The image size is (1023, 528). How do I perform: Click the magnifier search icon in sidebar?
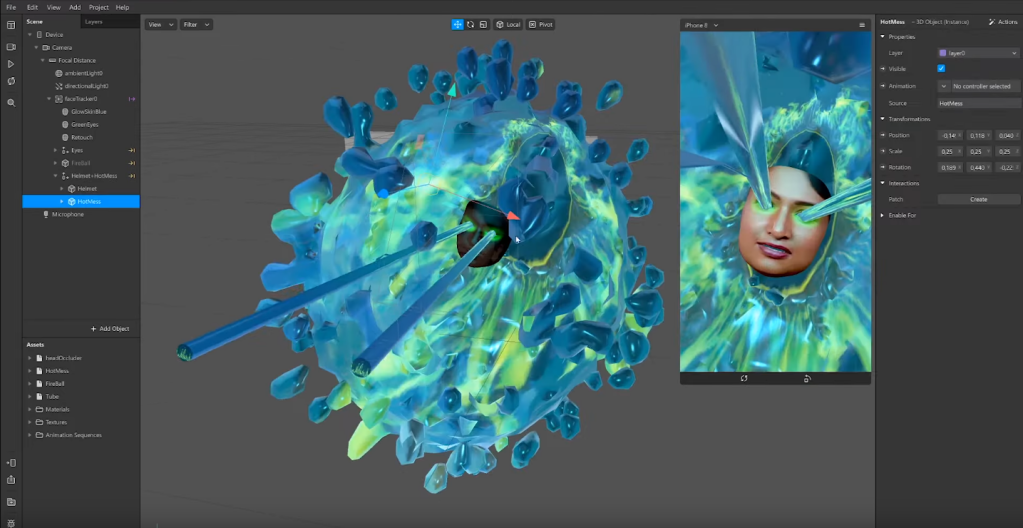click(11, 103)
